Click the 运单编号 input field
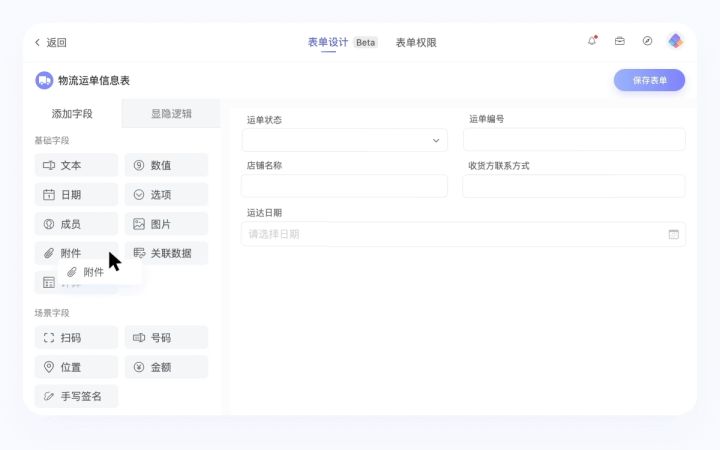 [x=574, y=140]
